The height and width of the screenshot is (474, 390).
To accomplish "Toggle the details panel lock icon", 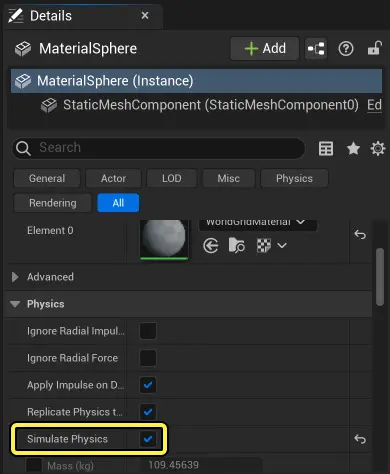I will [374, 48].
